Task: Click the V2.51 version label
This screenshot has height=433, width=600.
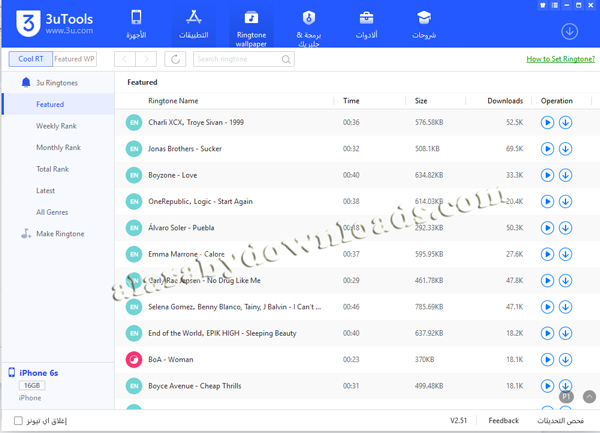Action: tap(458, 421)
